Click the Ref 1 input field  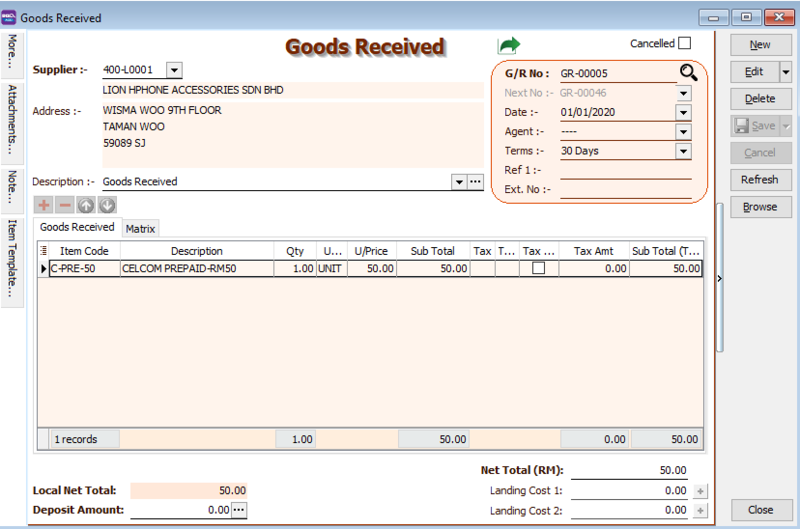pyautogui.click(x=625, y=170)
